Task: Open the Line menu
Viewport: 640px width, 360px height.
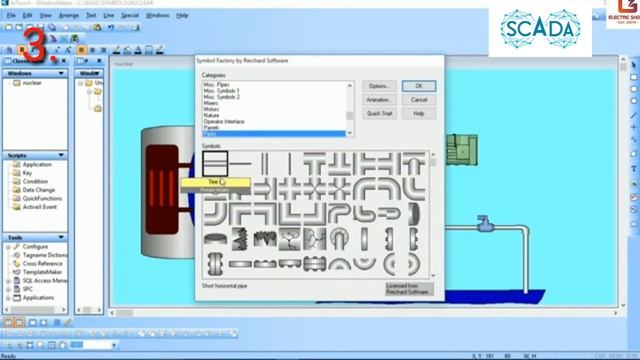Action: (109, 16)
